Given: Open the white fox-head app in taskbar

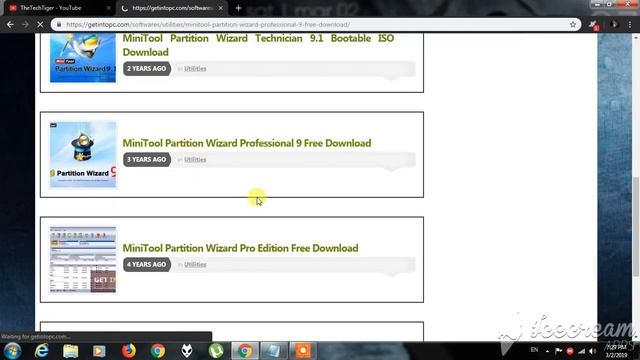Looking at the screenshot, I should pos(187,351).
